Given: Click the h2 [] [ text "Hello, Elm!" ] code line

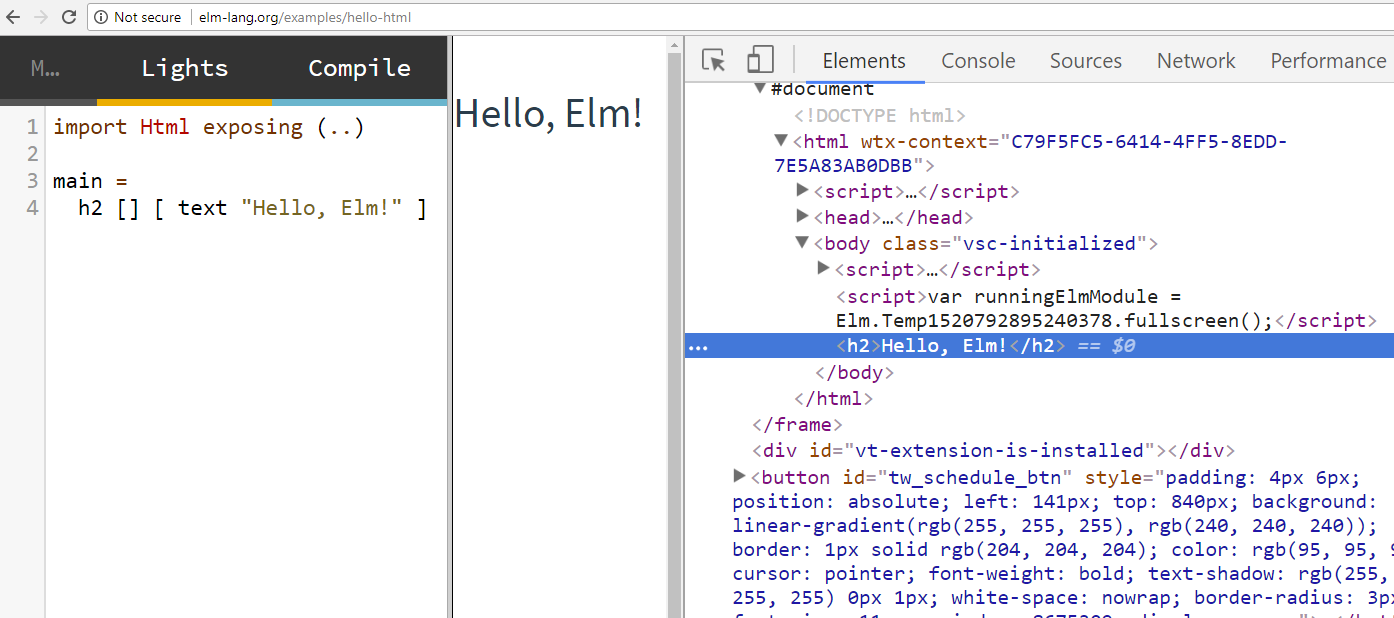Looking at the screenshot, I should (253, 208).
